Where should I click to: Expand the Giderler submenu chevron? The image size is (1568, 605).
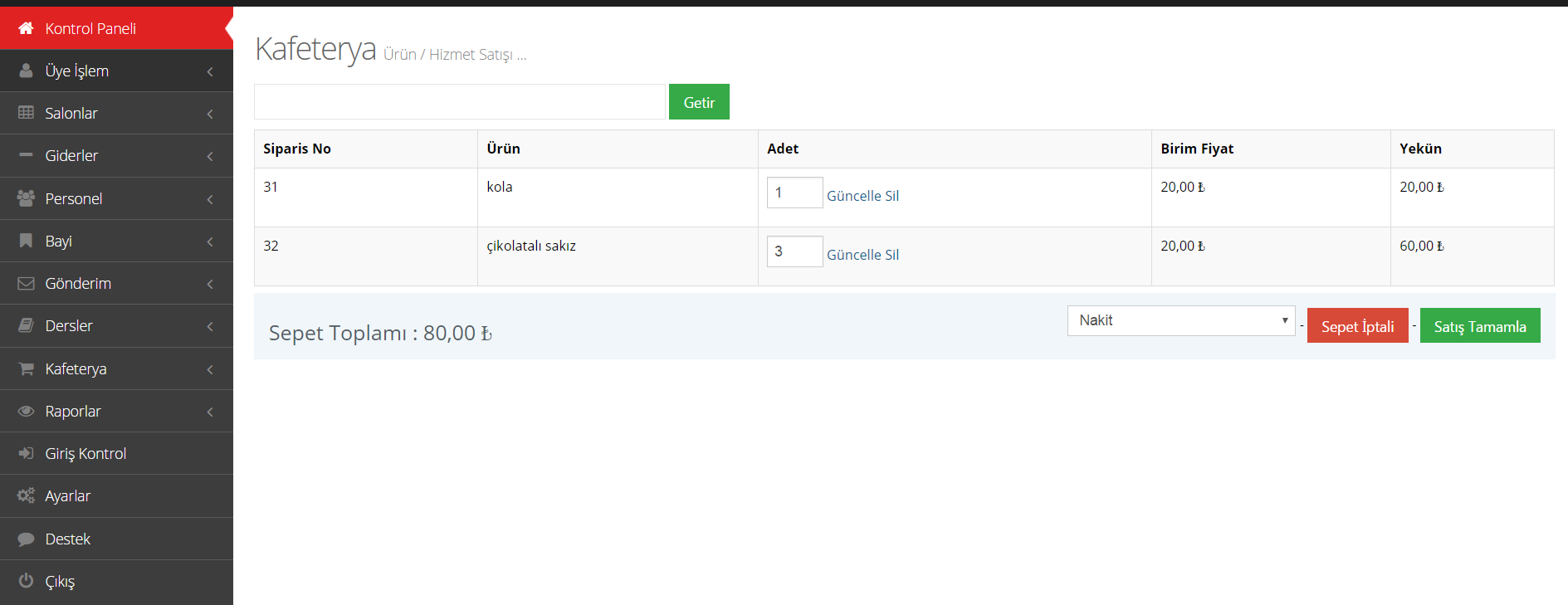[210, 156]
